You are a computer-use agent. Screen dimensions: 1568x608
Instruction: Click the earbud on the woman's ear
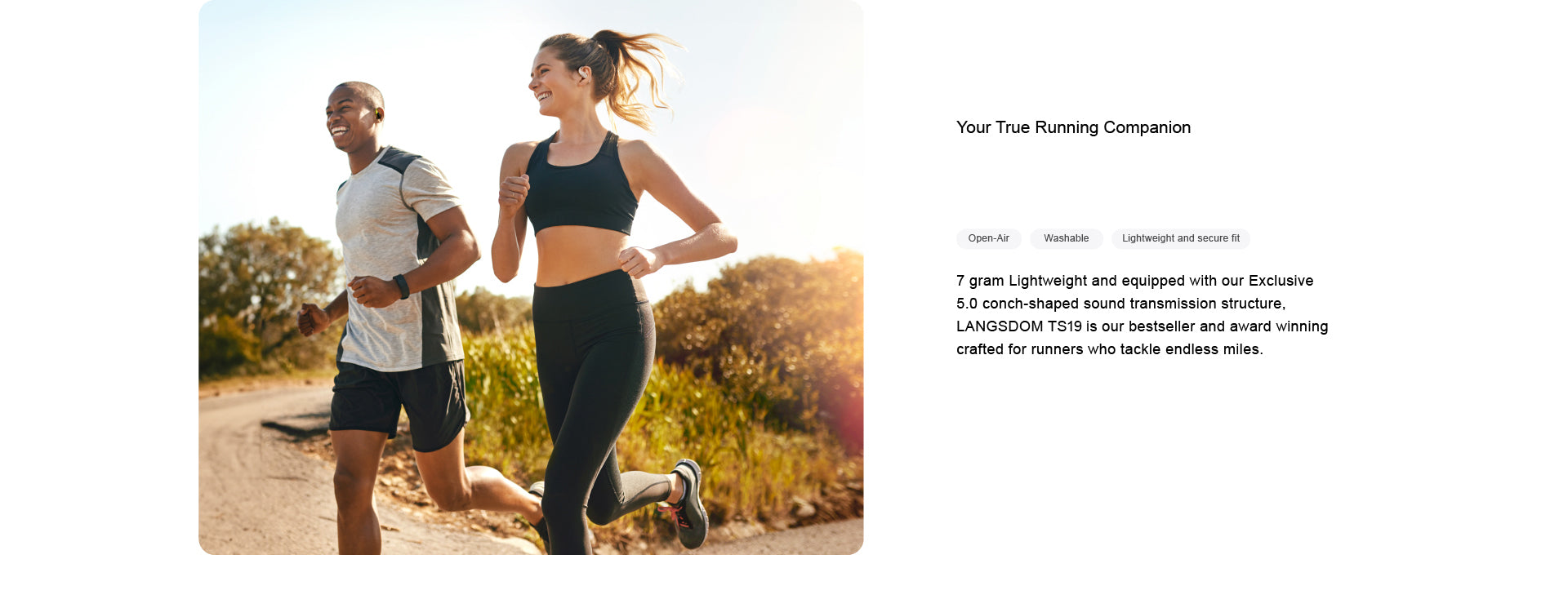pyautogui.click(x=581, y=73)
